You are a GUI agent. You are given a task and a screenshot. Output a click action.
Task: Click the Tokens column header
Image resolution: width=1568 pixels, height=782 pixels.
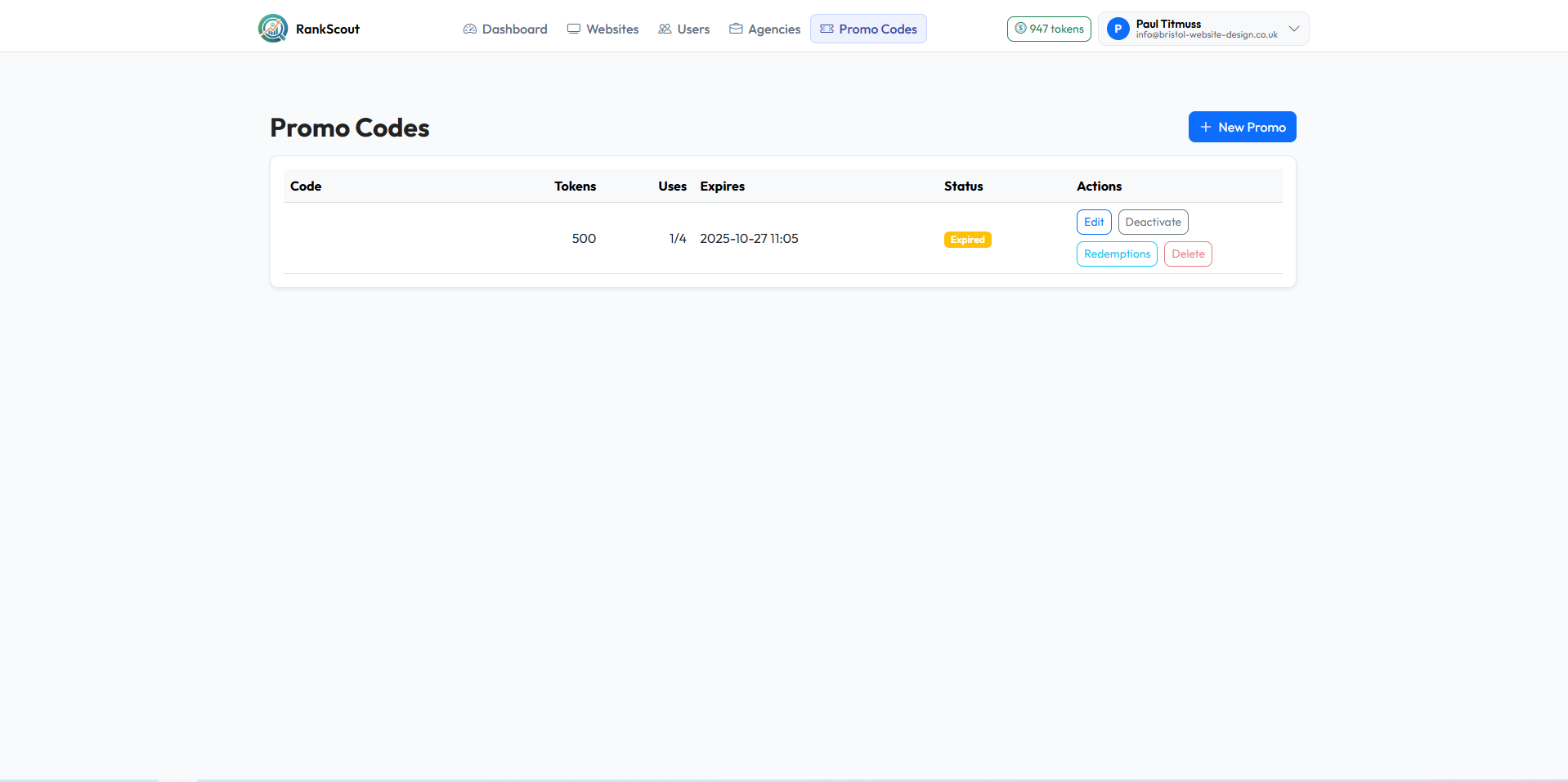pyautogui.click(x=575, y=187)
